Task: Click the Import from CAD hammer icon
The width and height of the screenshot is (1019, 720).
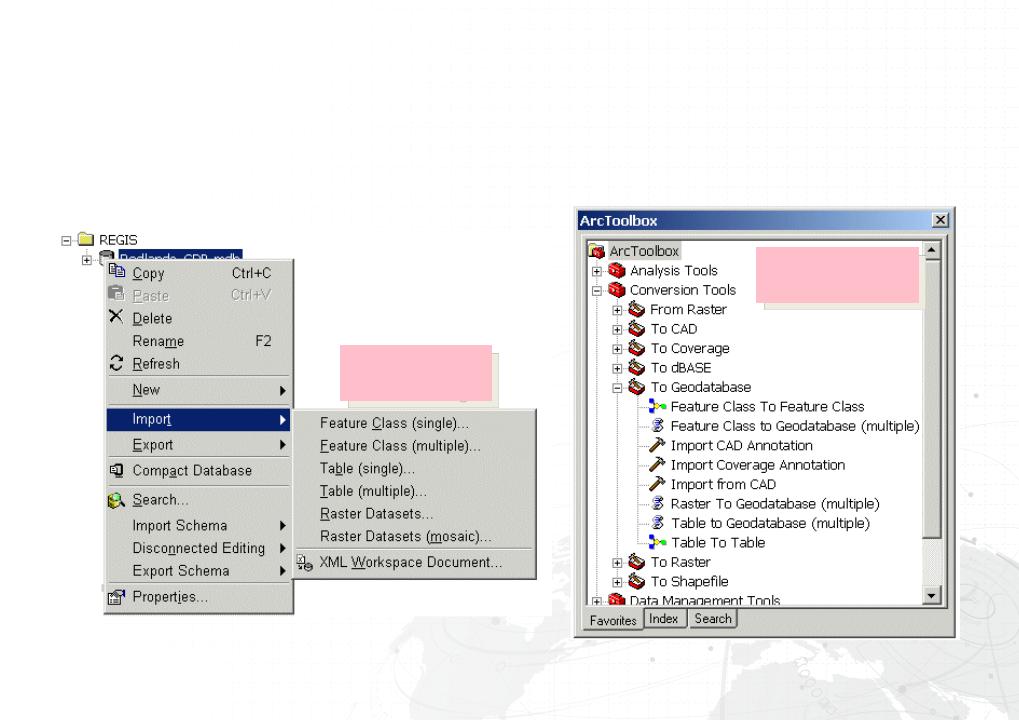Action: point(657,484)
